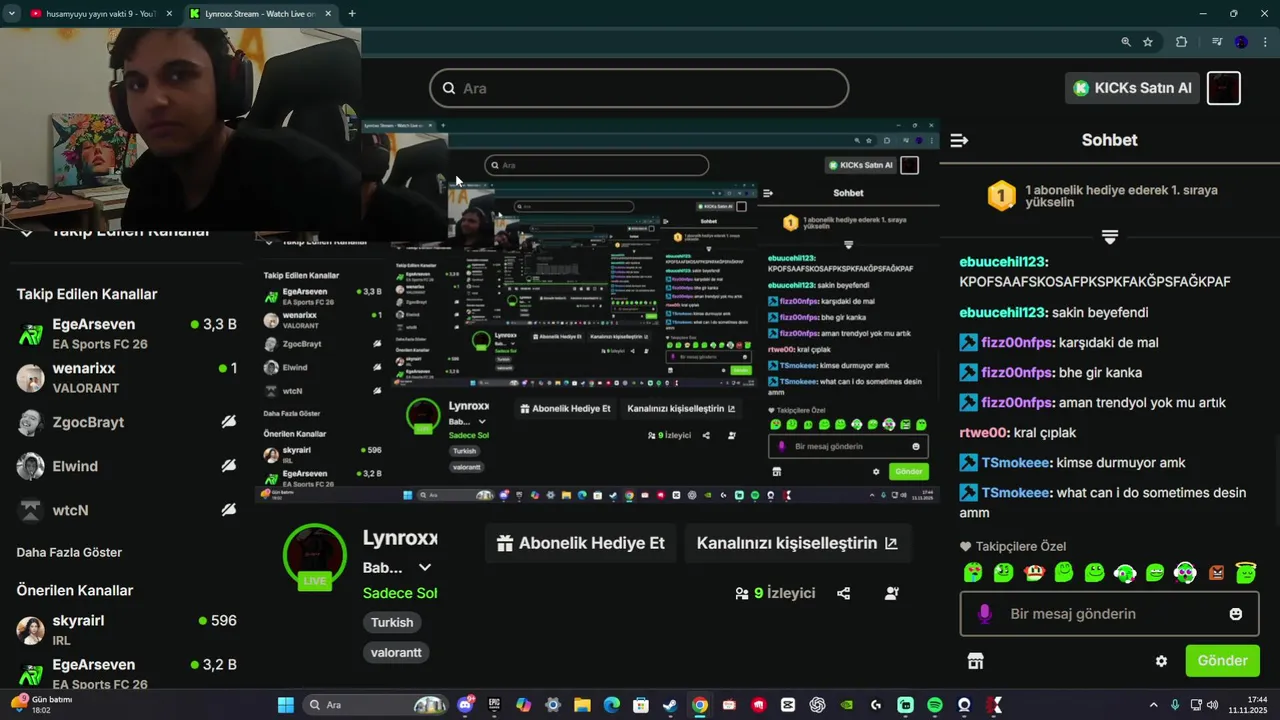Screen dimensions: 1280x720
Task: Open the Chrome extensions puzzle icon
Action: 1181,42
